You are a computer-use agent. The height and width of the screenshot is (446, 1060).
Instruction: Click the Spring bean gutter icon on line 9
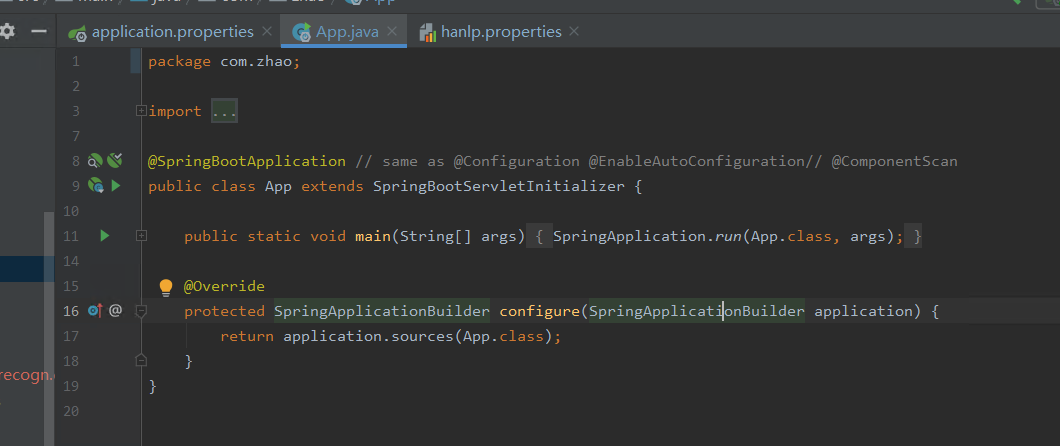[96, 185]
